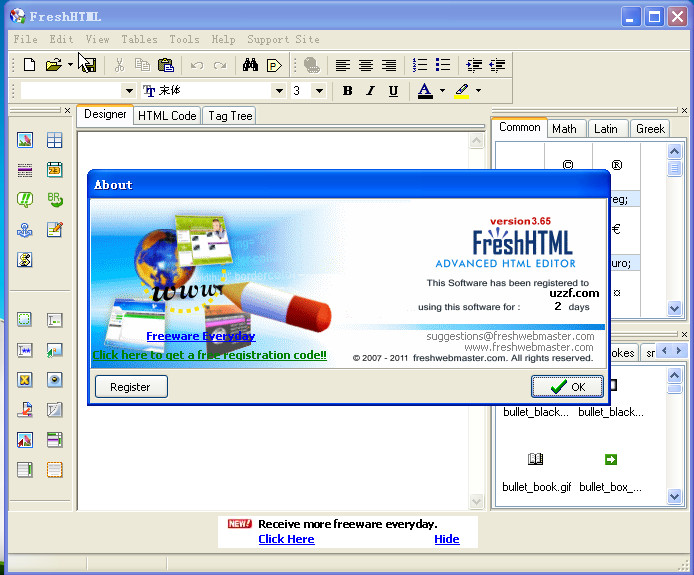Toggle underline formatting
Image resolution: width=694 pixels, height=575 pixels.
coord(393,91)
